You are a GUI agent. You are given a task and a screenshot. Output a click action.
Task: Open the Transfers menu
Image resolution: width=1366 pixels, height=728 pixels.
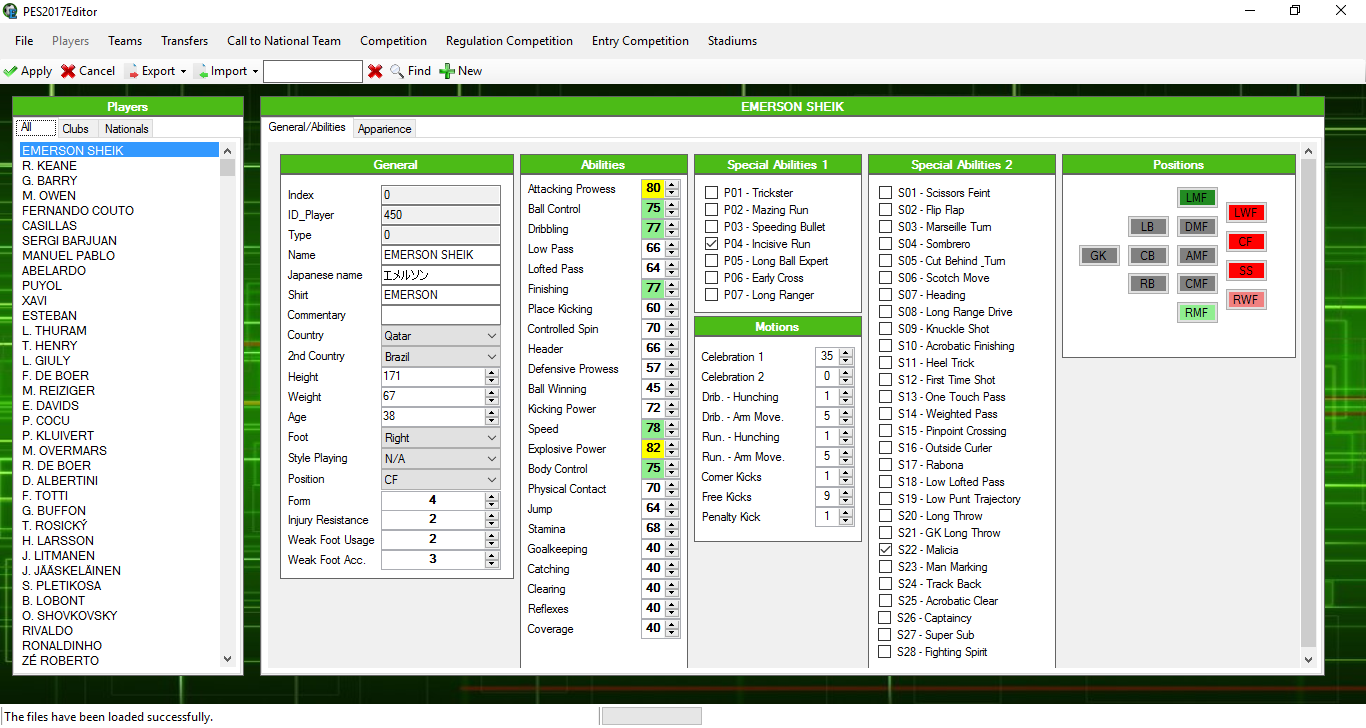(x=184, y=41)
